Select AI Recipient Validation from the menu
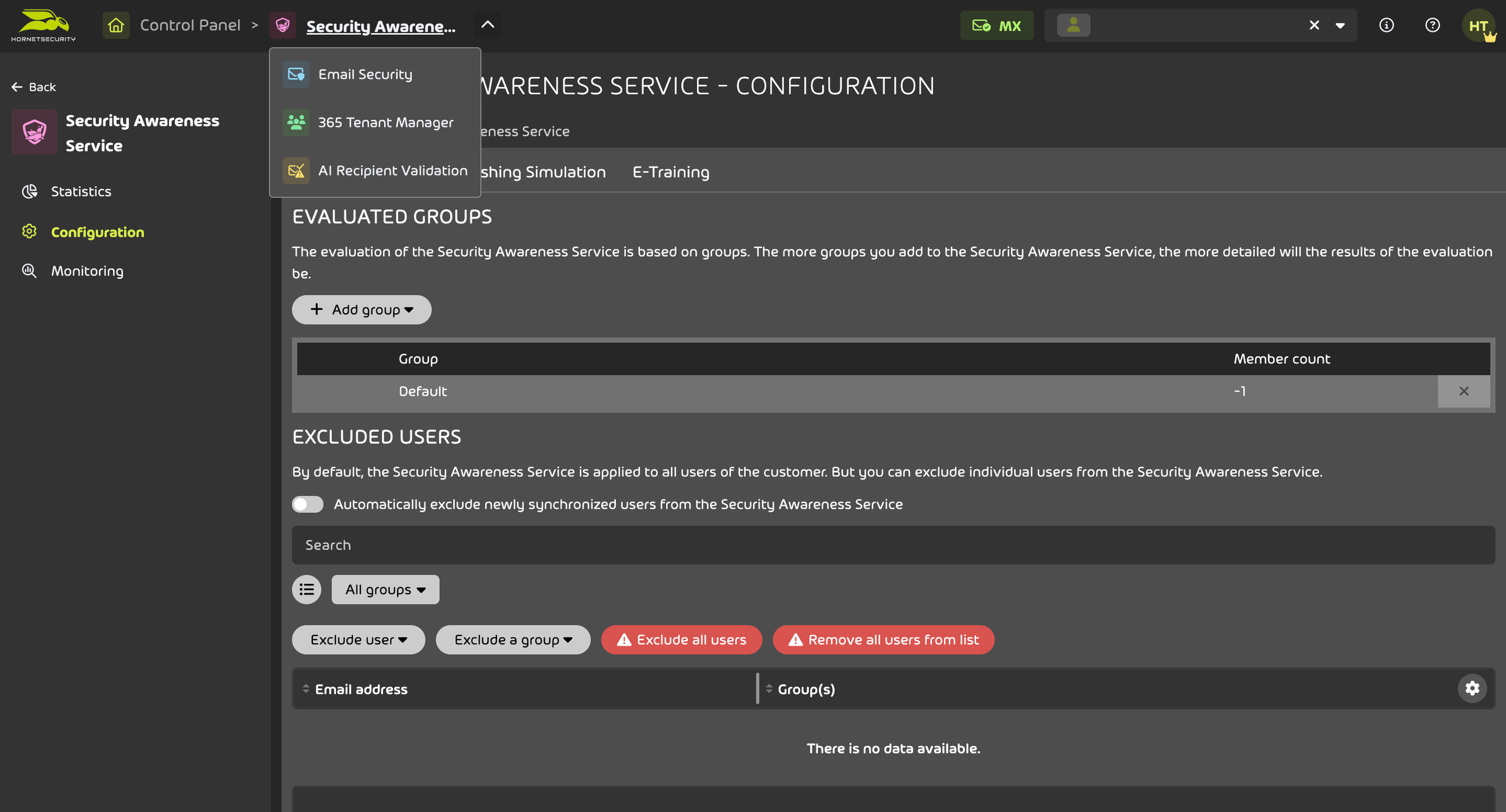This screenshot has width=1506, height=812. (x=375, y=171)
